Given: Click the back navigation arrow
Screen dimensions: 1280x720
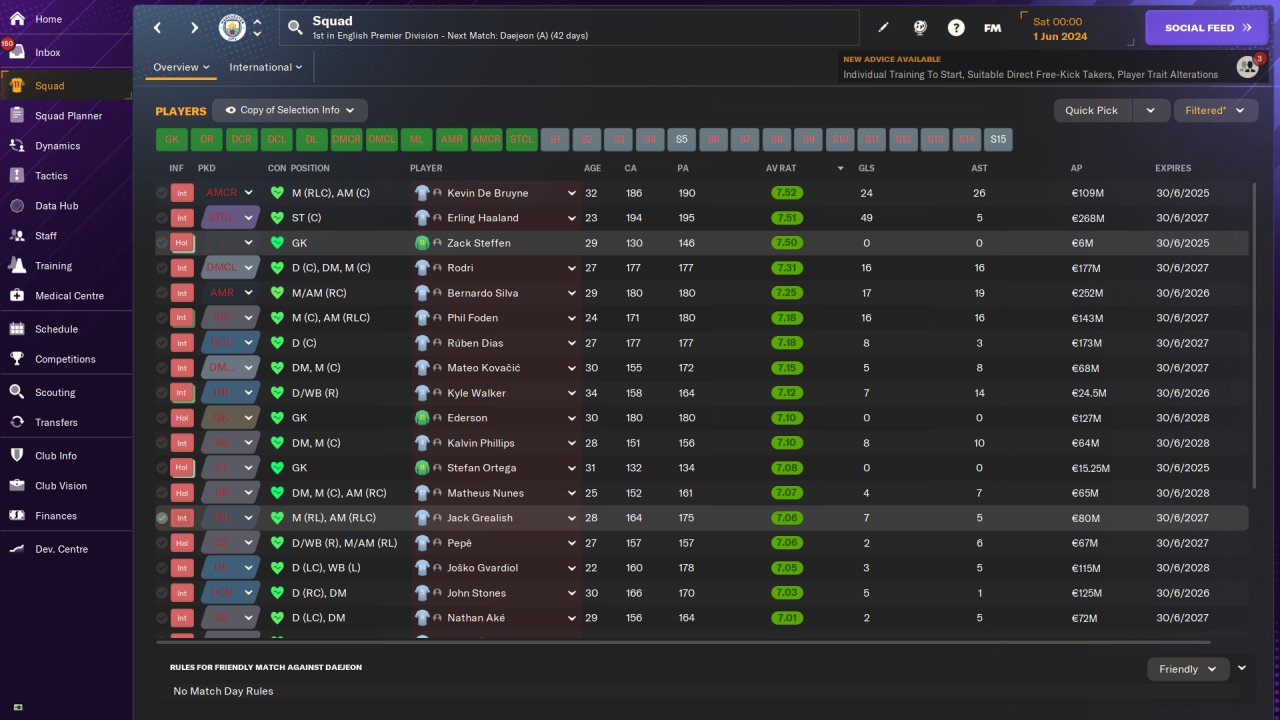Looking at the screenshot, I should (158, 28).
